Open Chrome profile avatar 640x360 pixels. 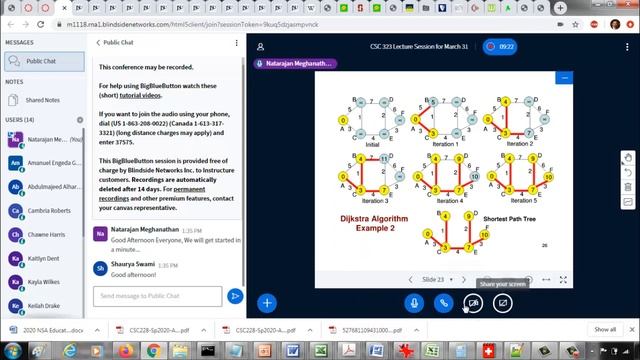[615, 24]
